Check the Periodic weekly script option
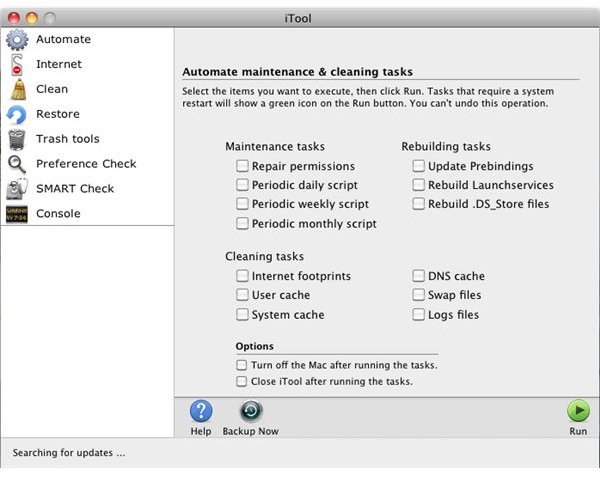 coord(242,204)
